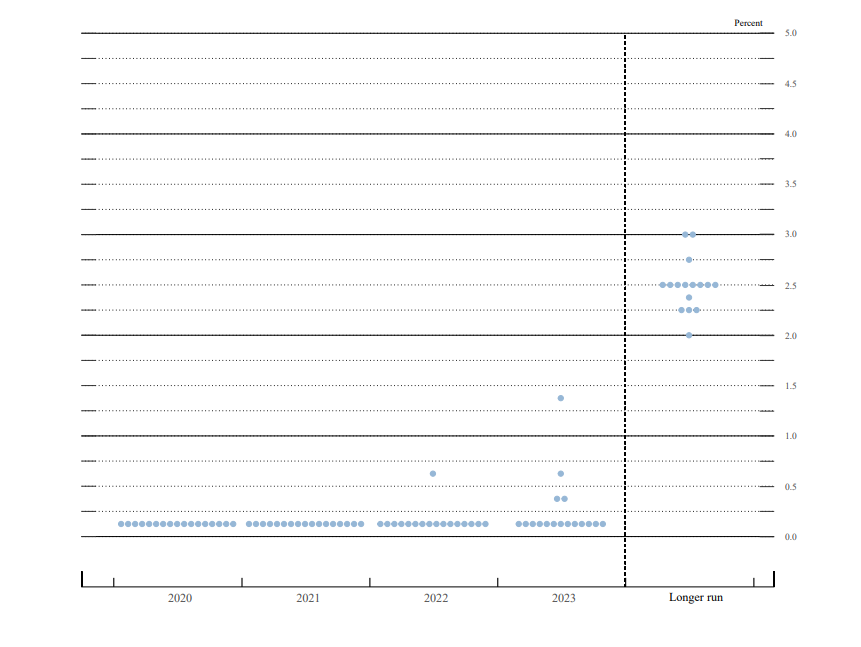Click the 2023 dot at 0.625 percent
This screenshot has height=647, width=861.
tap(561, 473)
